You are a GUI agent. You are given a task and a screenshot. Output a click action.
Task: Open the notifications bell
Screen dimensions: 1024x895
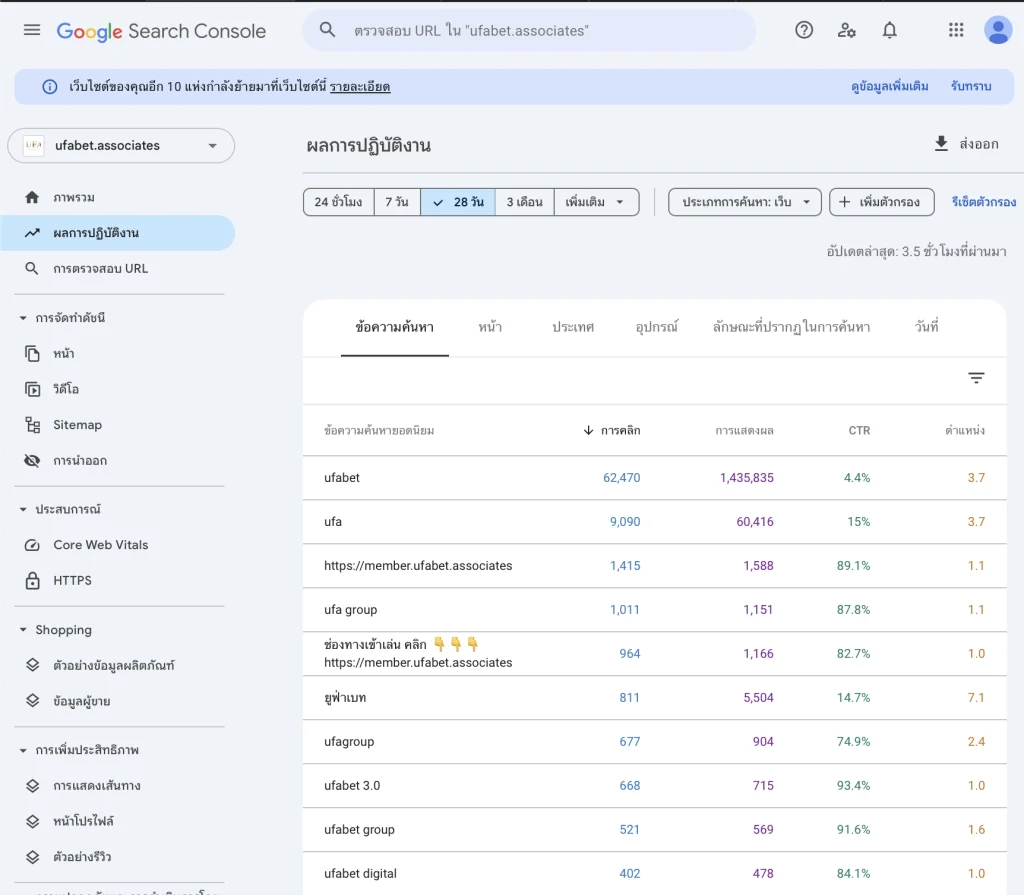889,30
